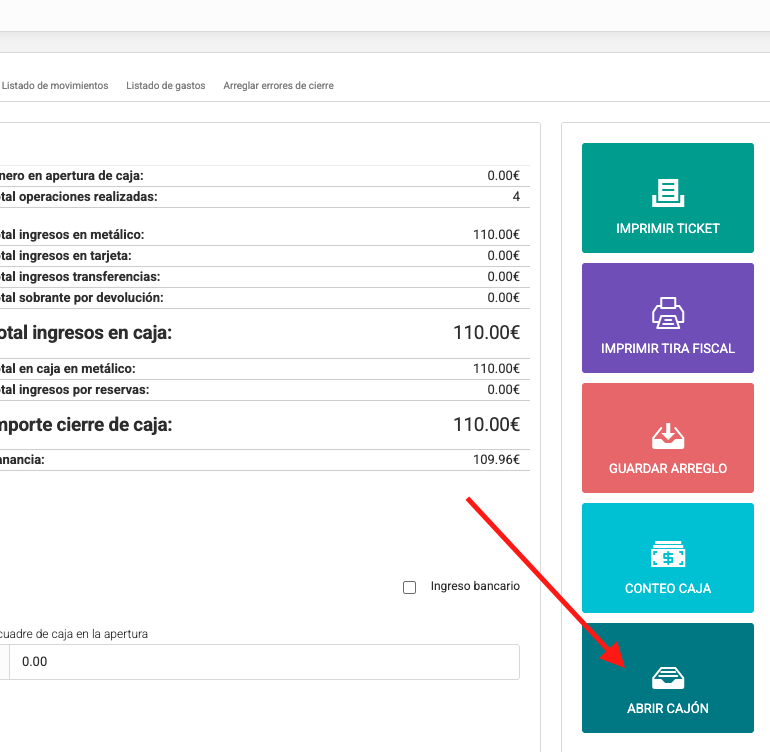Viewport: 770px width, 752px height.
Task: Open Listado de movimientos tab
Action: (x=55, y=85)
